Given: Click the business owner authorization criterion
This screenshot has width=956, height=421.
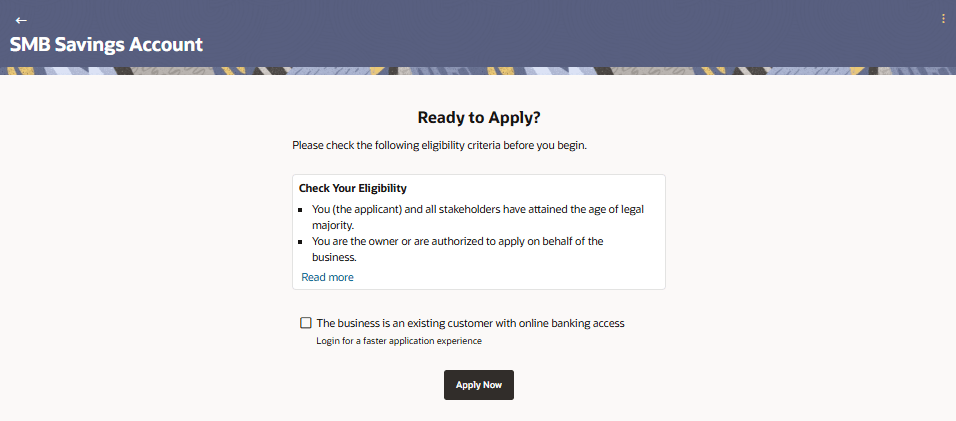Looking at the screenshot, I should tap(457, 241).
